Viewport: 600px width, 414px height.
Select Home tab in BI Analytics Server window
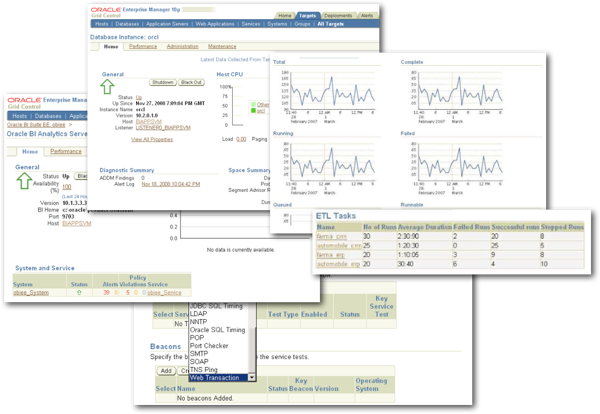30,152
